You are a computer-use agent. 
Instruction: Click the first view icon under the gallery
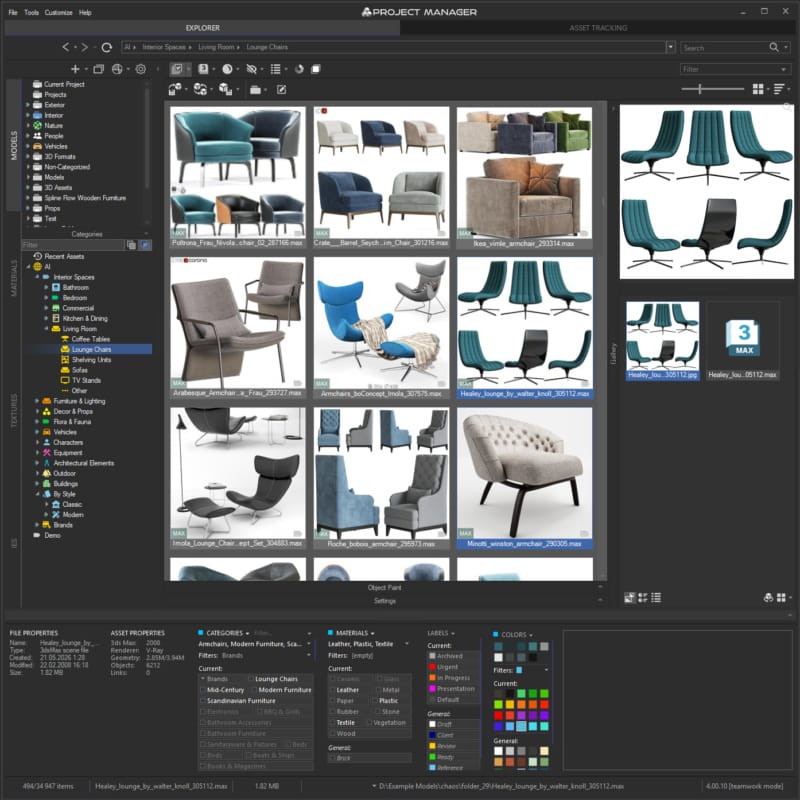[630, 597]
